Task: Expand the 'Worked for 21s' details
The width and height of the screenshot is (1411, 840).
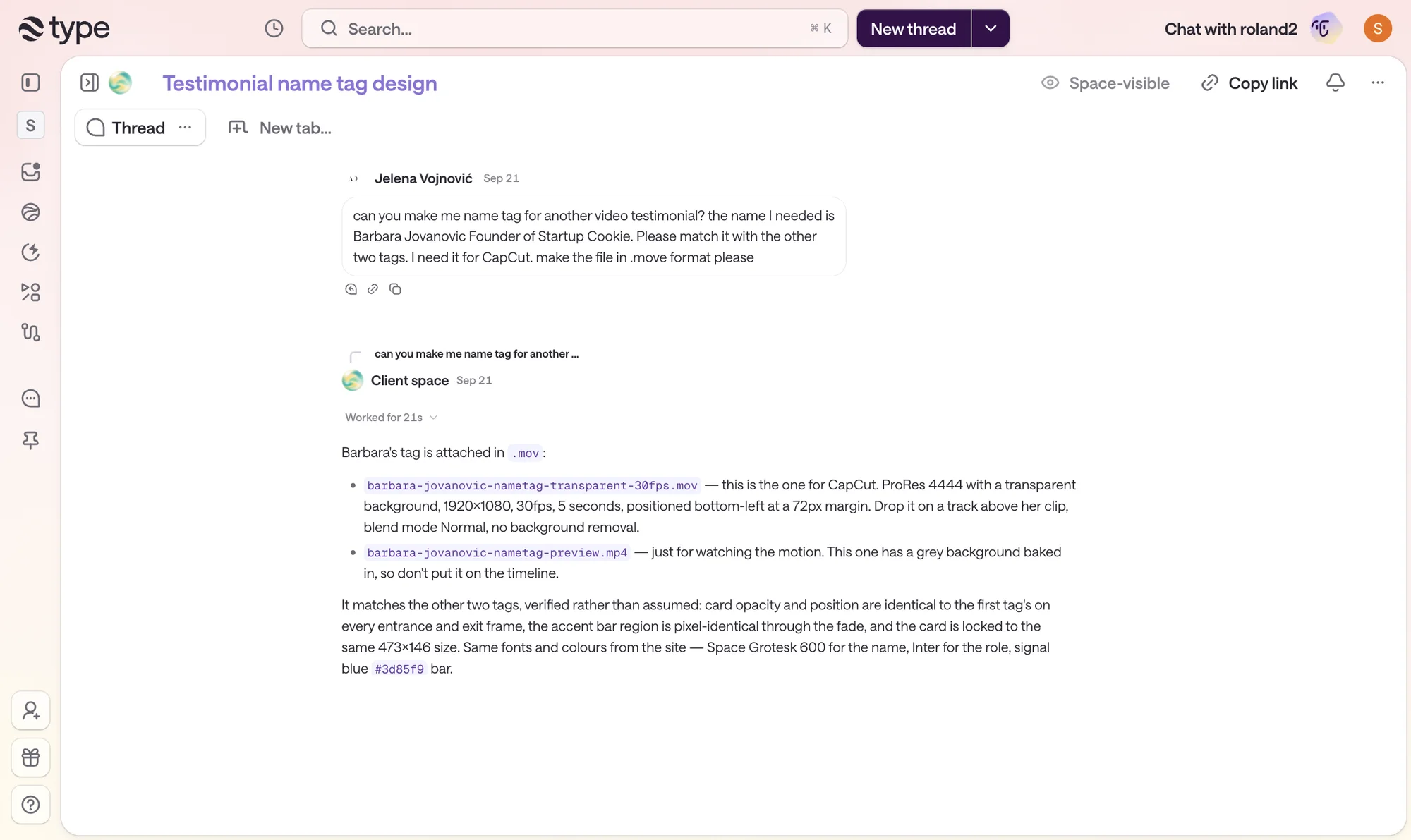Action: click(392, 418)
